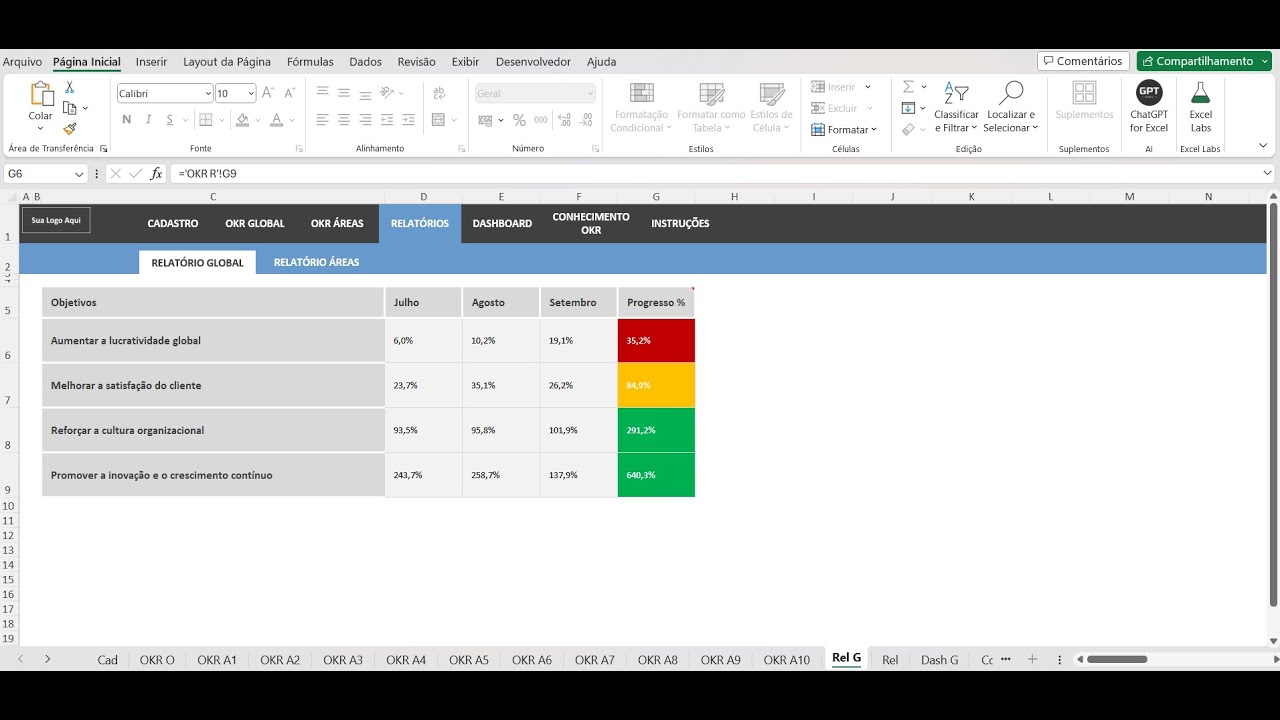The image size is (1280, 720).
Task: Click the Colar paste icon
Action: pyautogui.click(x=41, y=95)
